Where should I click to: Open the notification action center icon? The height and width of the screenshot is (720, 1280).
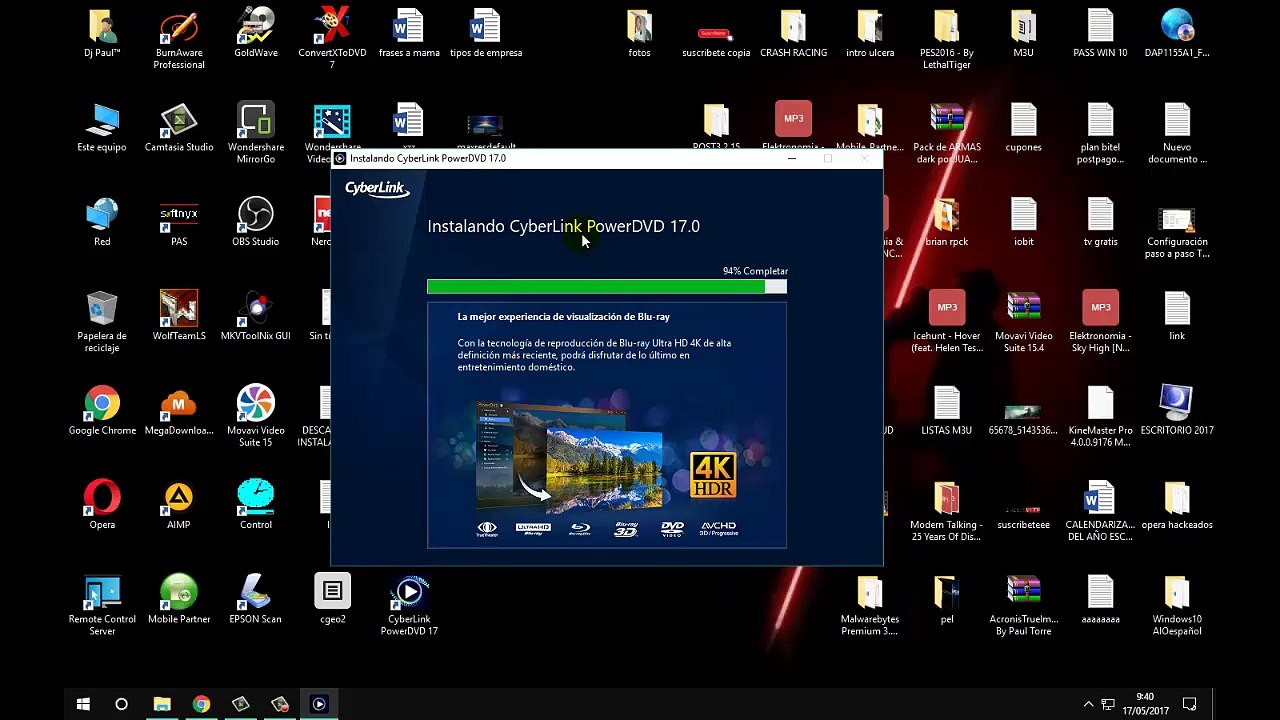pyautogui.click(x=1190, y=704)
